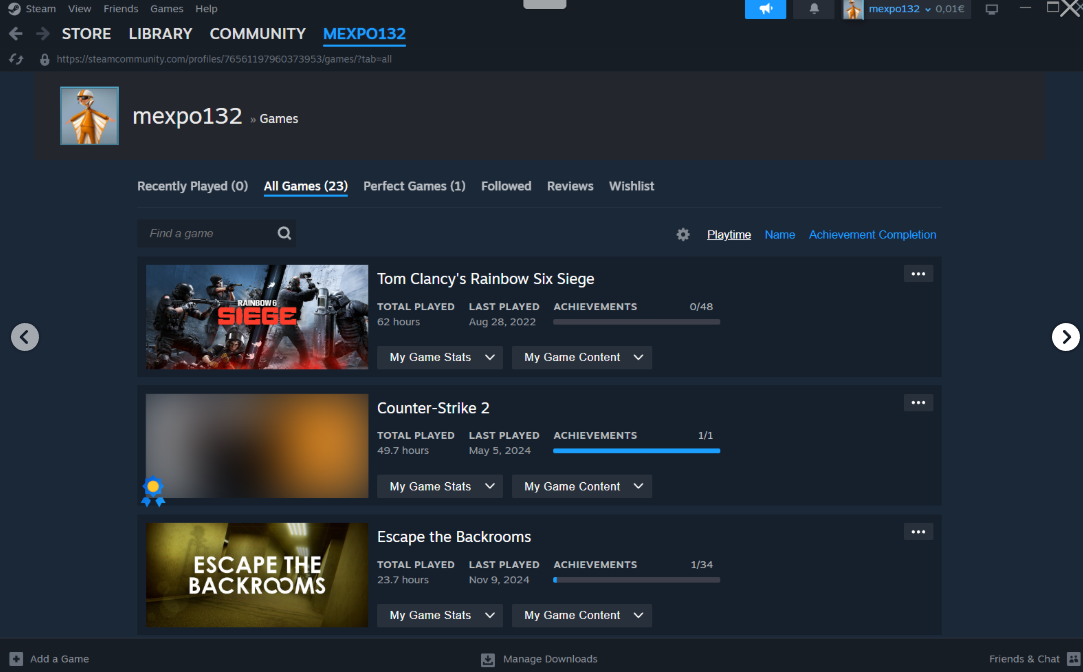Switch to the Followed tab

pyautogui.click(x=506, y=186)
